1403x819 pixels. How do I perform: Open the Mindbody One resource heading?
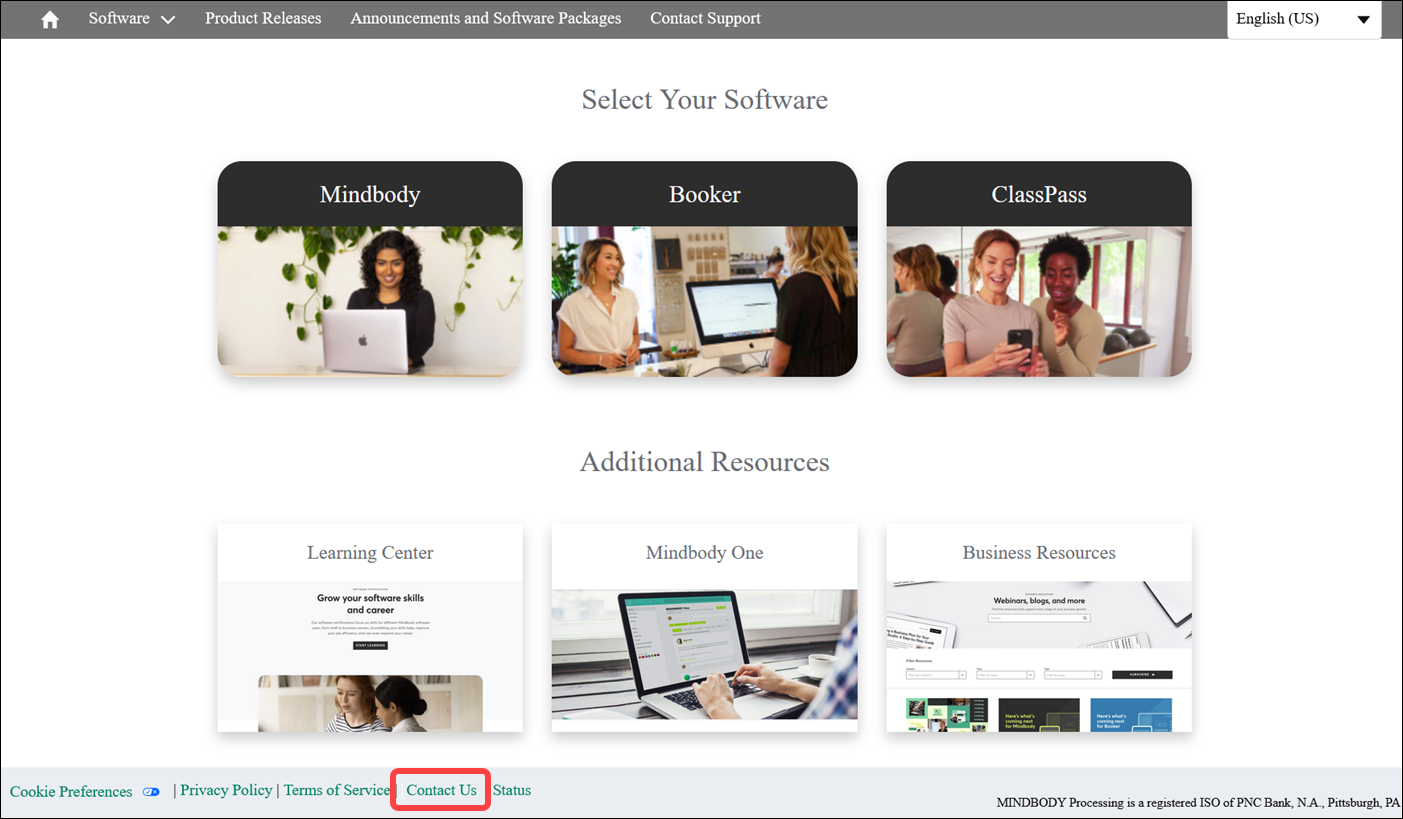[705, 552]
